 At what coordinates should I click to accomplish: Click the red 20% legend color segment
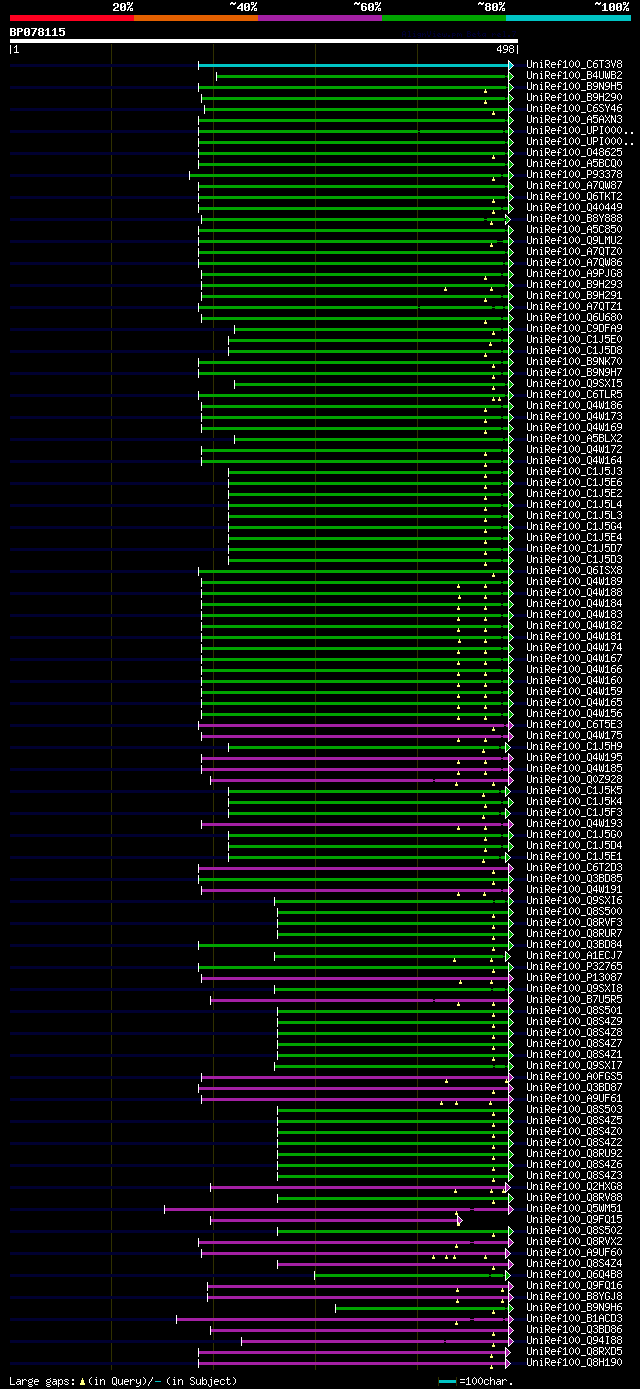pos(71,17)
